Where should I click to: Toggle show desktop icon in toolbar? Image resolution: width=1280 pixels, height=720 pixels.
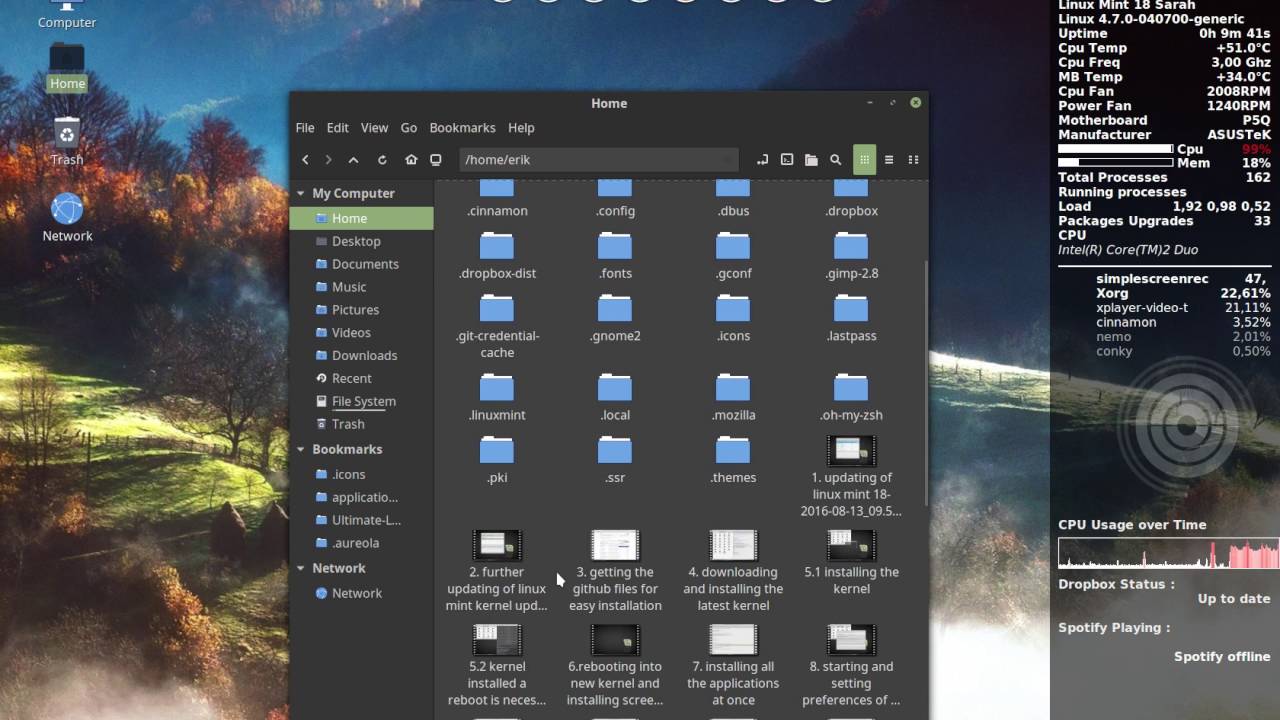tap(435, 159)
